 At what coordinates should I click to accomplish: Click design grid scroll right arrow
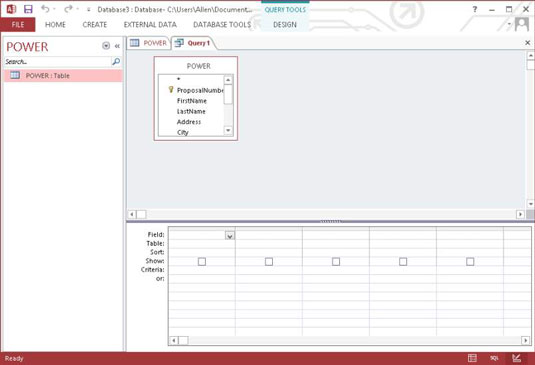525,340
